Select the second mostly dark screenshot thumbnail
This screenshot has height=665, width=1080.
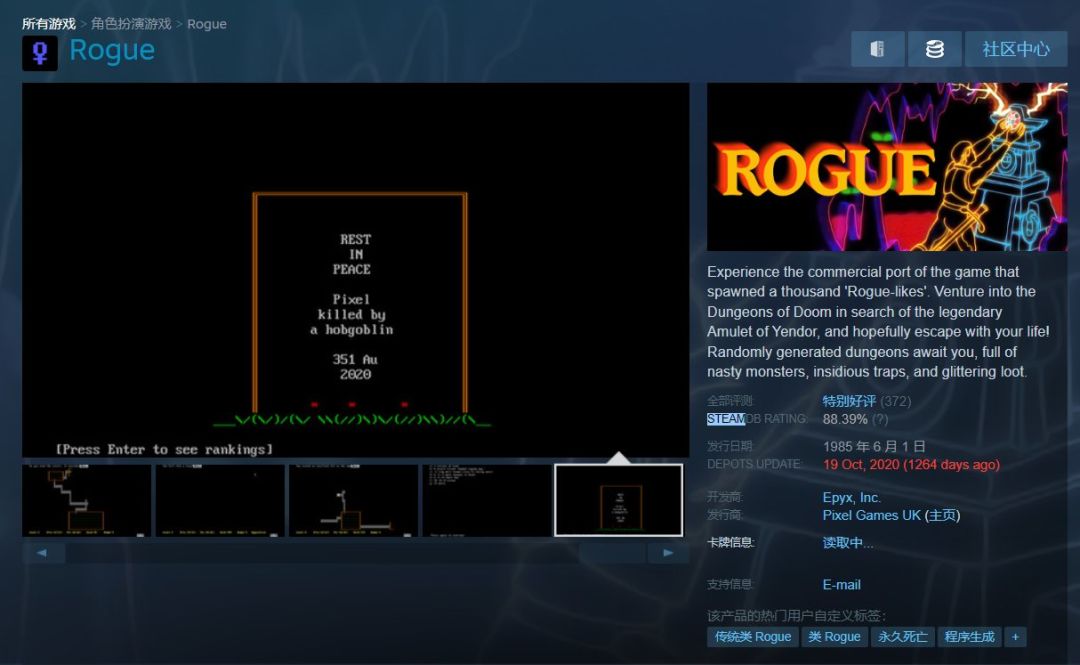pos(220,500)
